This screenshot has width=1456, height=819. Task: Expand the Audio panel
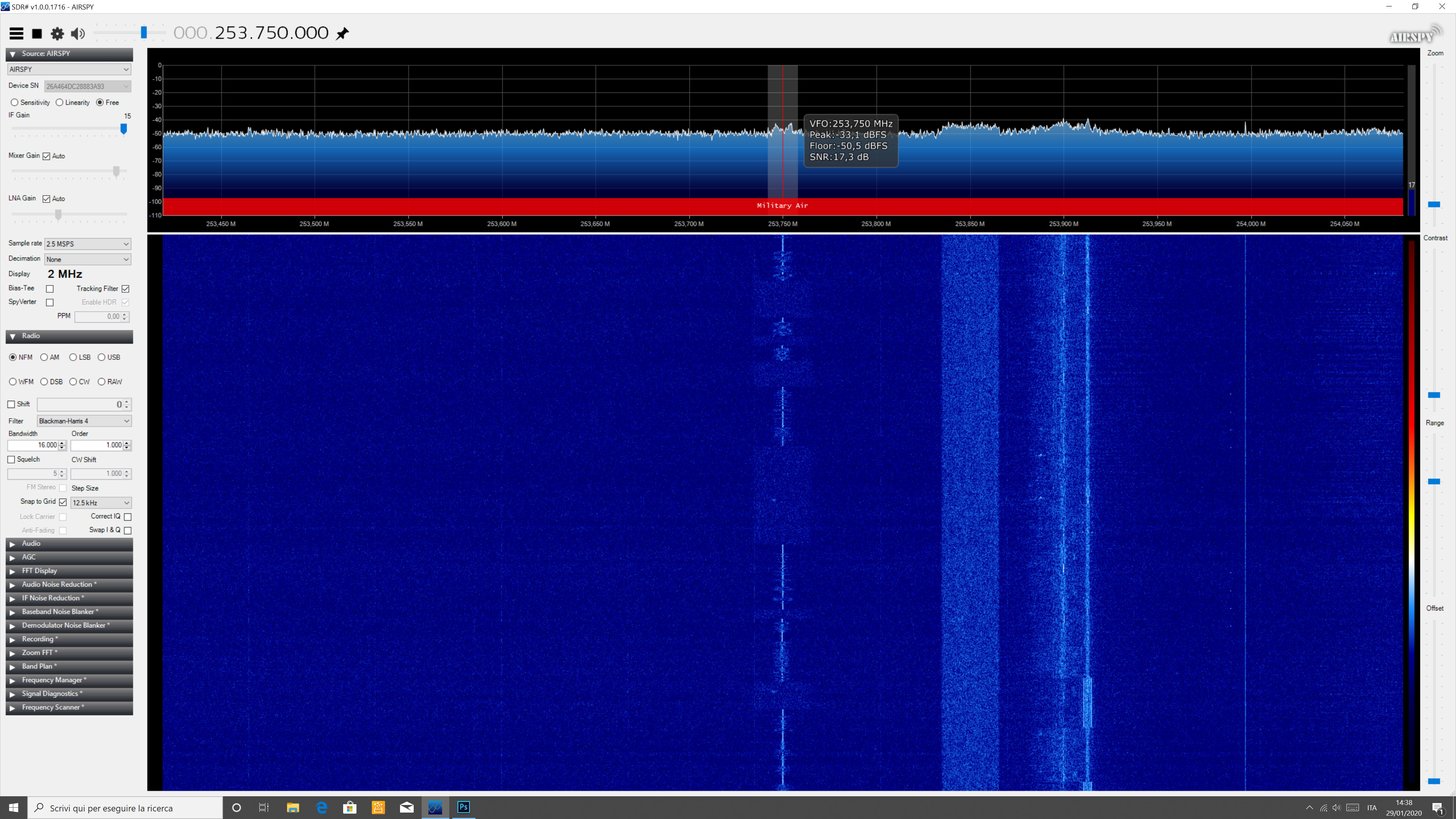point(69,544)
